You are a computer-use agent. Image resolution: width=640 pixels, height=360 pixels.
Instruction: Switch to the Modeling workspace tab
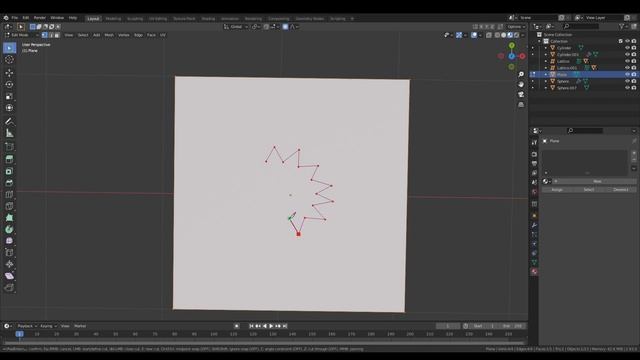point(113,18)
